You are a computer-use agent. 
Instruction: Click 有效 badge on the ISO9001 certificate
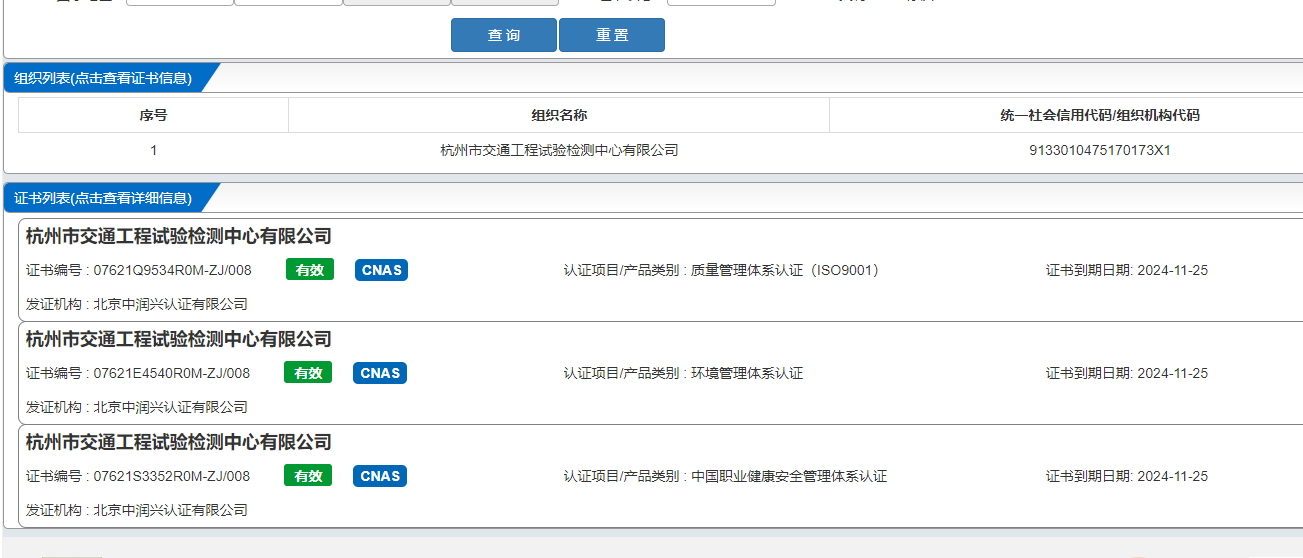coord(309,270)
